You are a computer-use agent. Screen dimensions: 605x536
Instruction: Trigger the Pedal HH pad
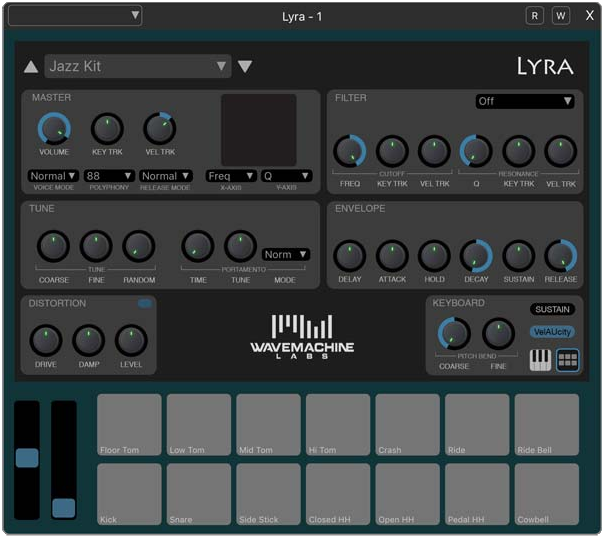point(477,494)
